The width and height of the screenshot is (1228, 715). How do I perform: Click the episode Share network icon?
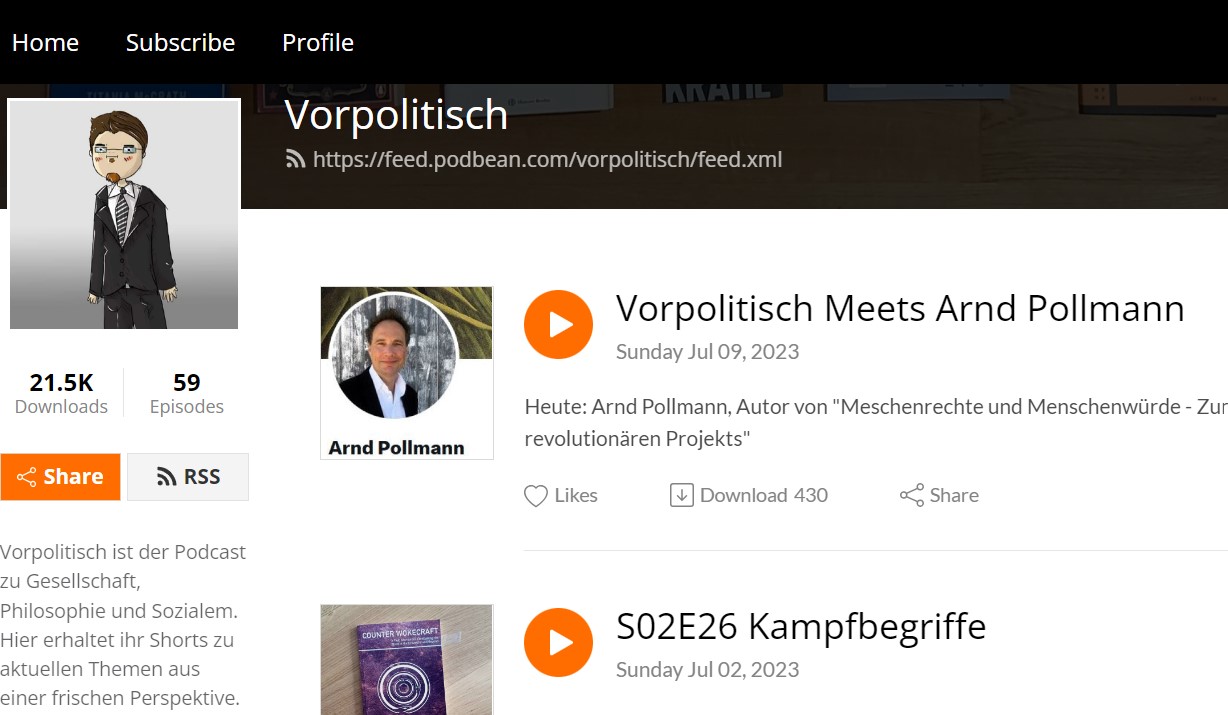[x=912, y=495]
